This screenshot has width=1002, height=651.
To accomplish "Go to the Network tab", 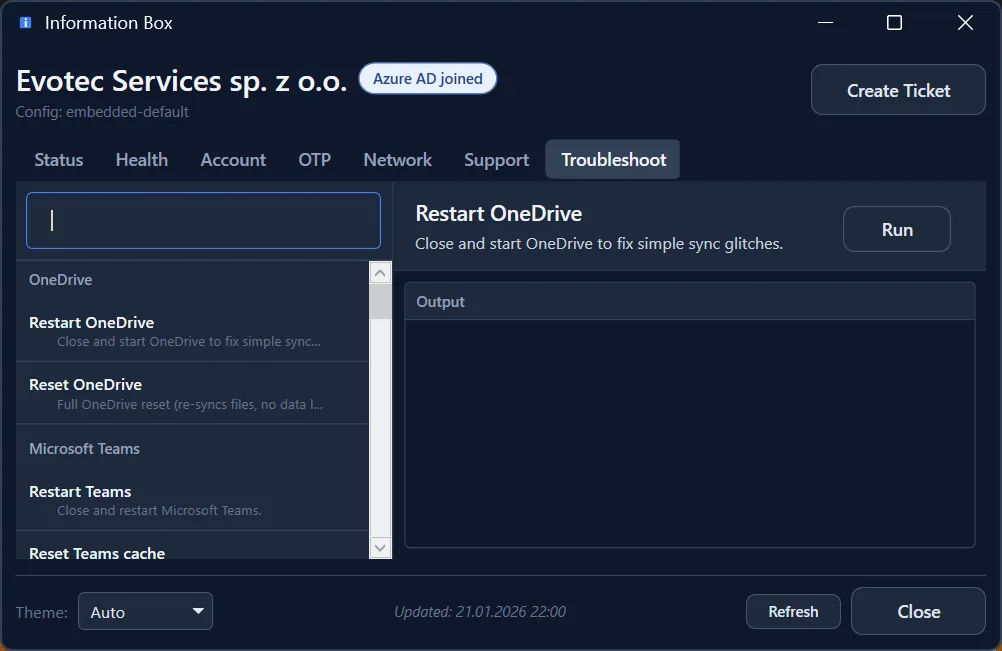I will [x=397, y=160].
